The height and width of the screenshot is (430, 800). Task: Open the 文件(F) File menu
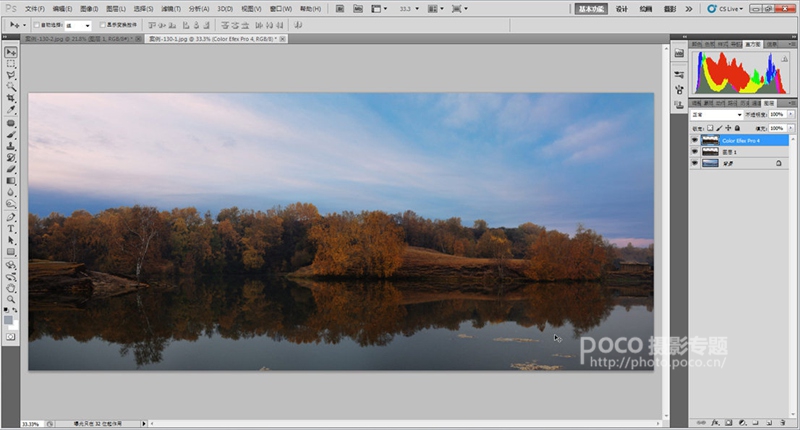pyautogui.click(x=35, y=9)
